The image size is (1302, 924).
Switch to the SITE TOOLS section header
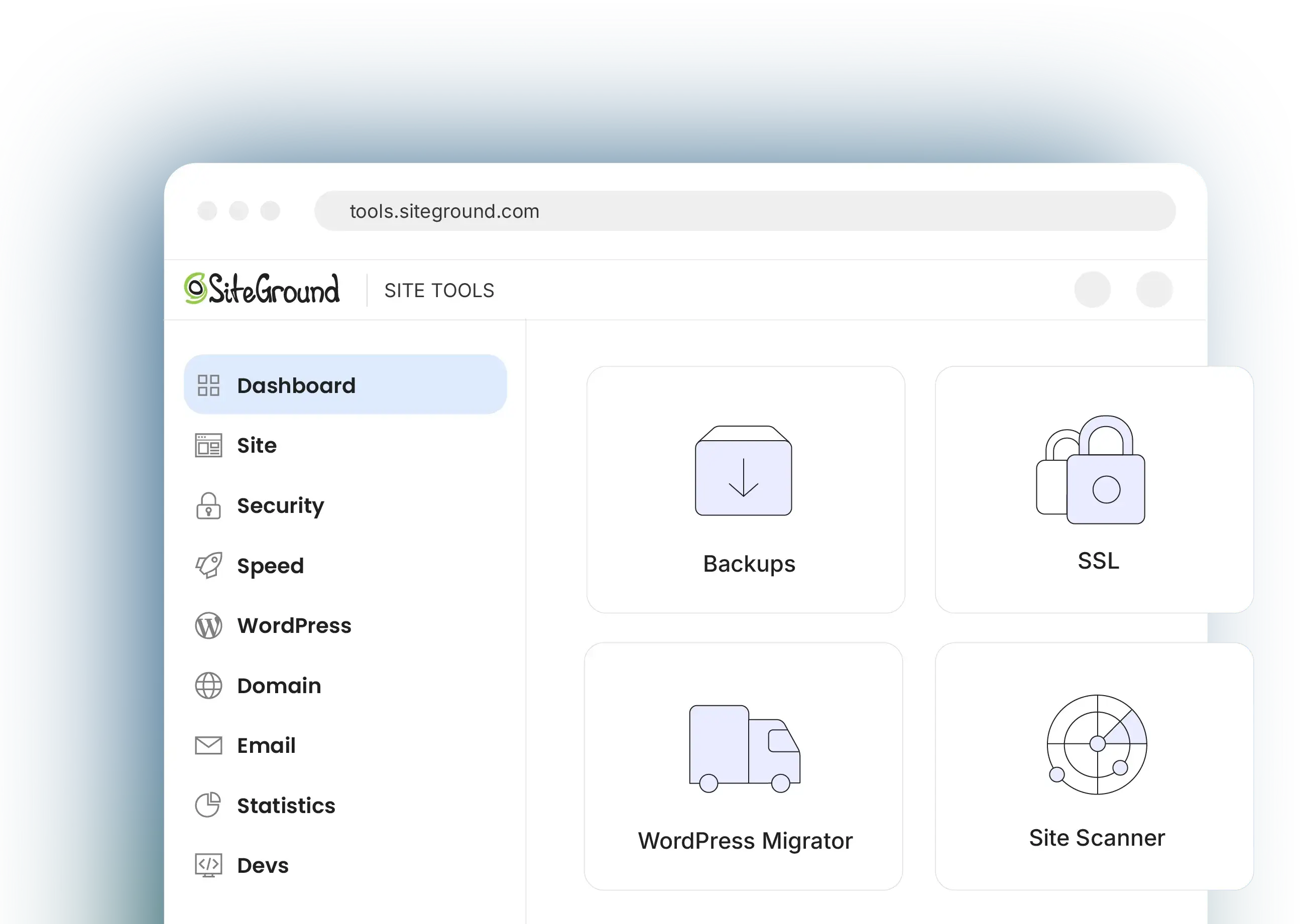tap(439, 291)
